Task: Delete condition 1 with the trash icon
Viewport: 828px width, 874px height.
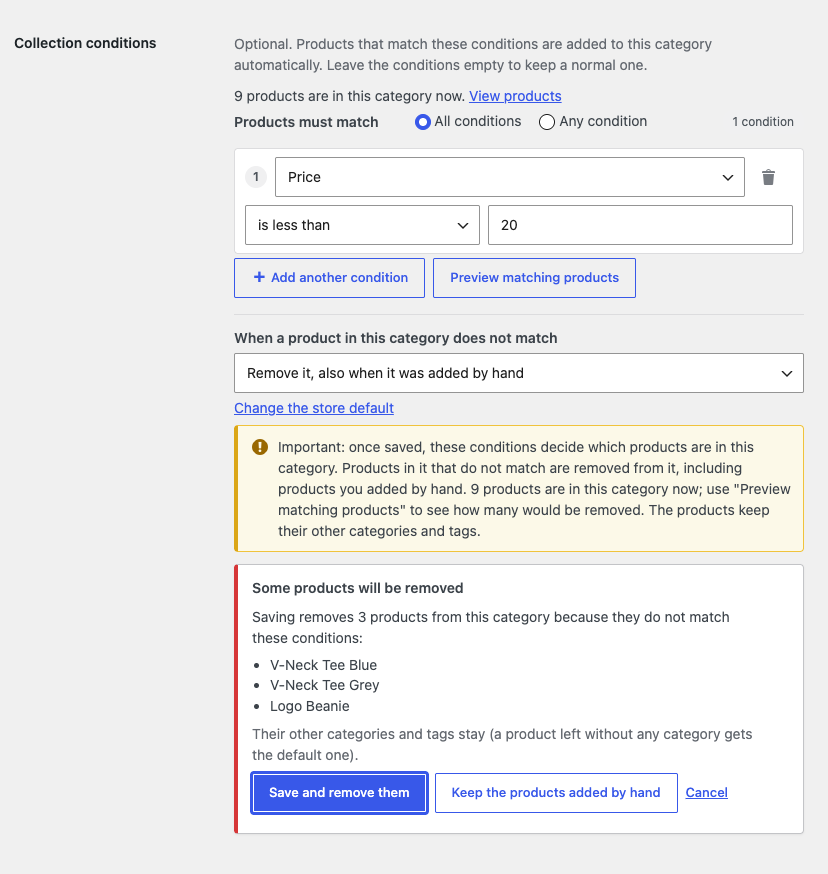Action: click(x=768, y=177)
